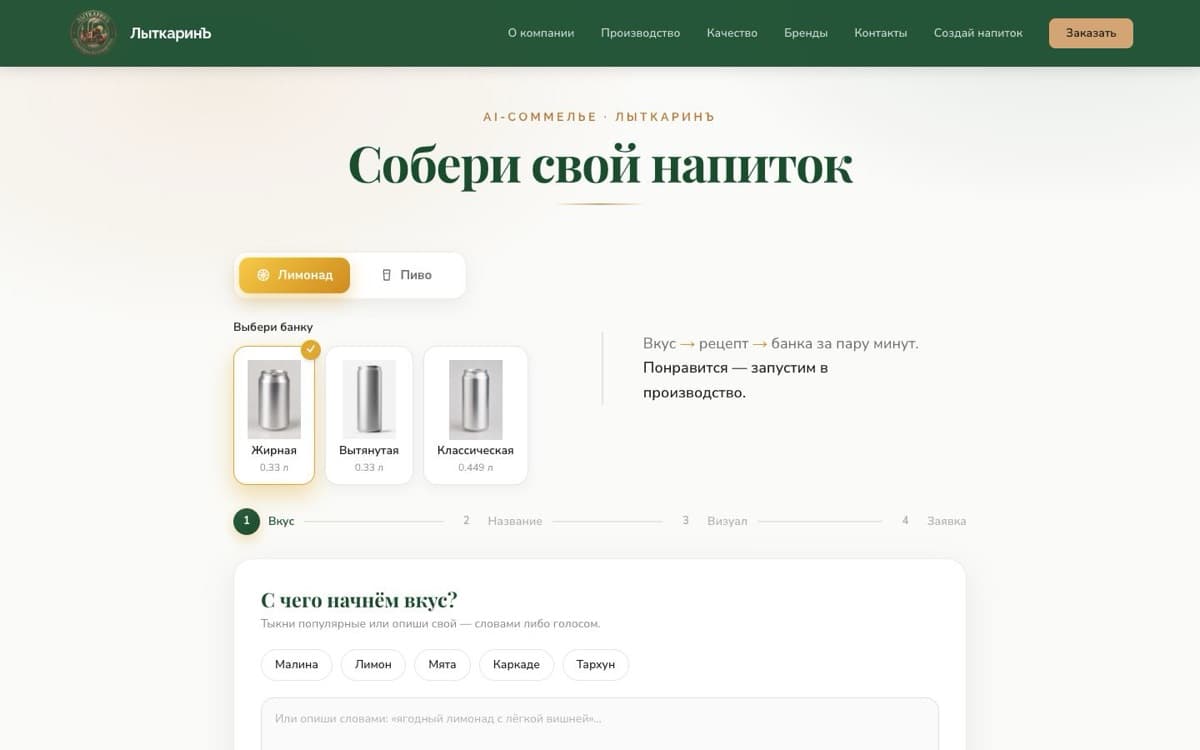1200x750 pixels.
Task: Open Создай напиток in the navigation
Action: coord(978,33)
